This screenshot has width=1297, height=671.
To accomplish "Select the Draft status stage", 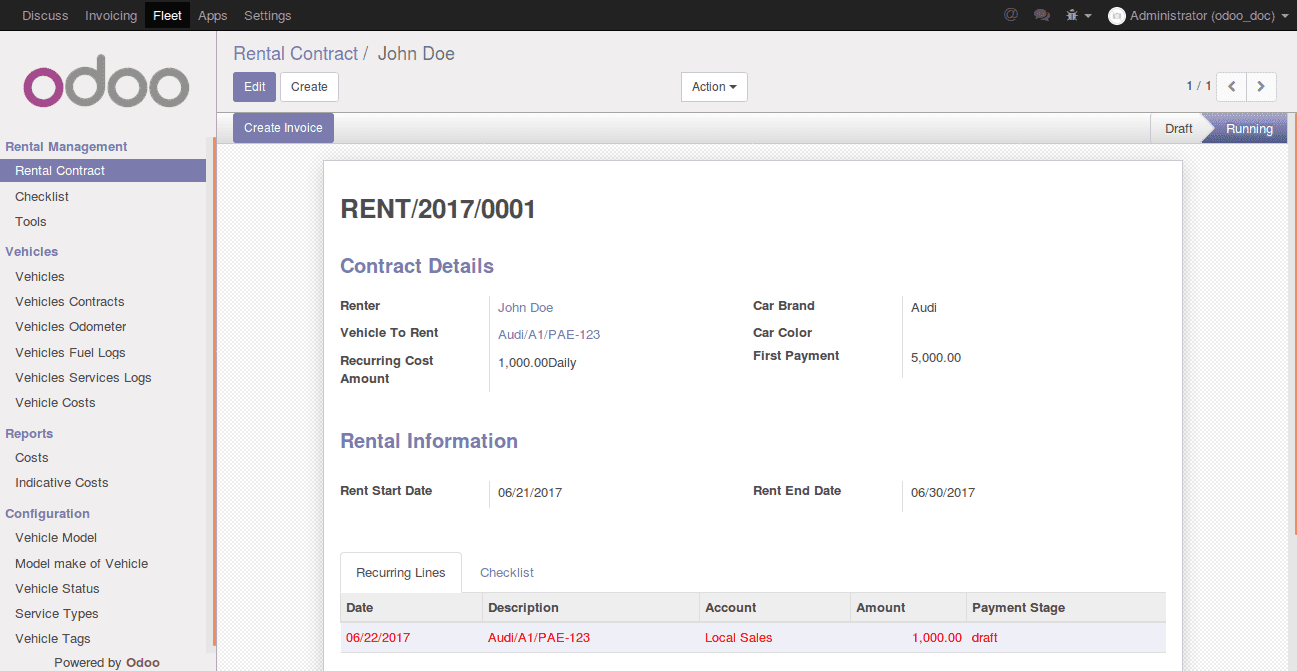I will (1178, 128).
